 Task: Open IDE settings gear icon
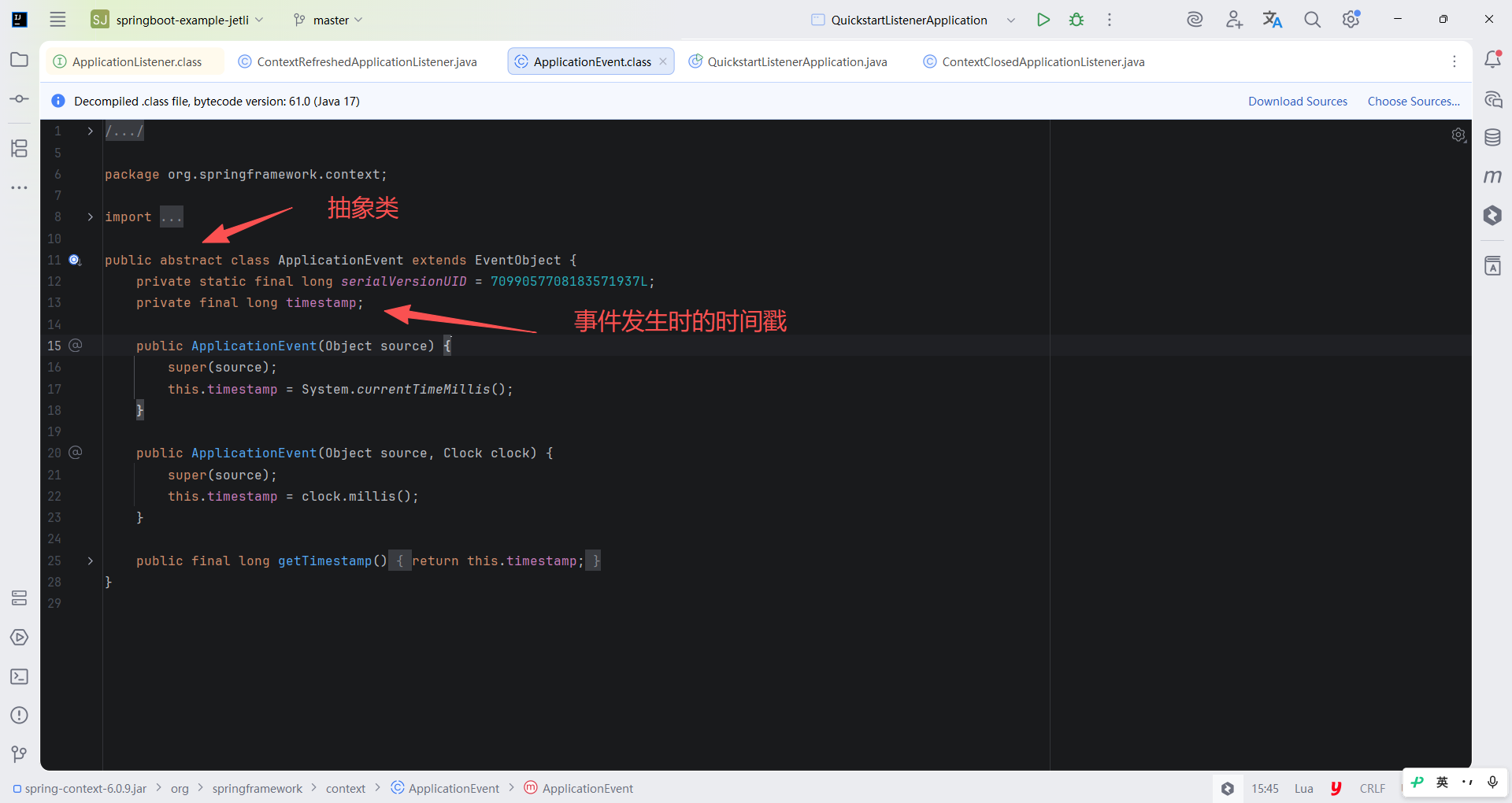pyautogui.click(x=1351, y=19)
